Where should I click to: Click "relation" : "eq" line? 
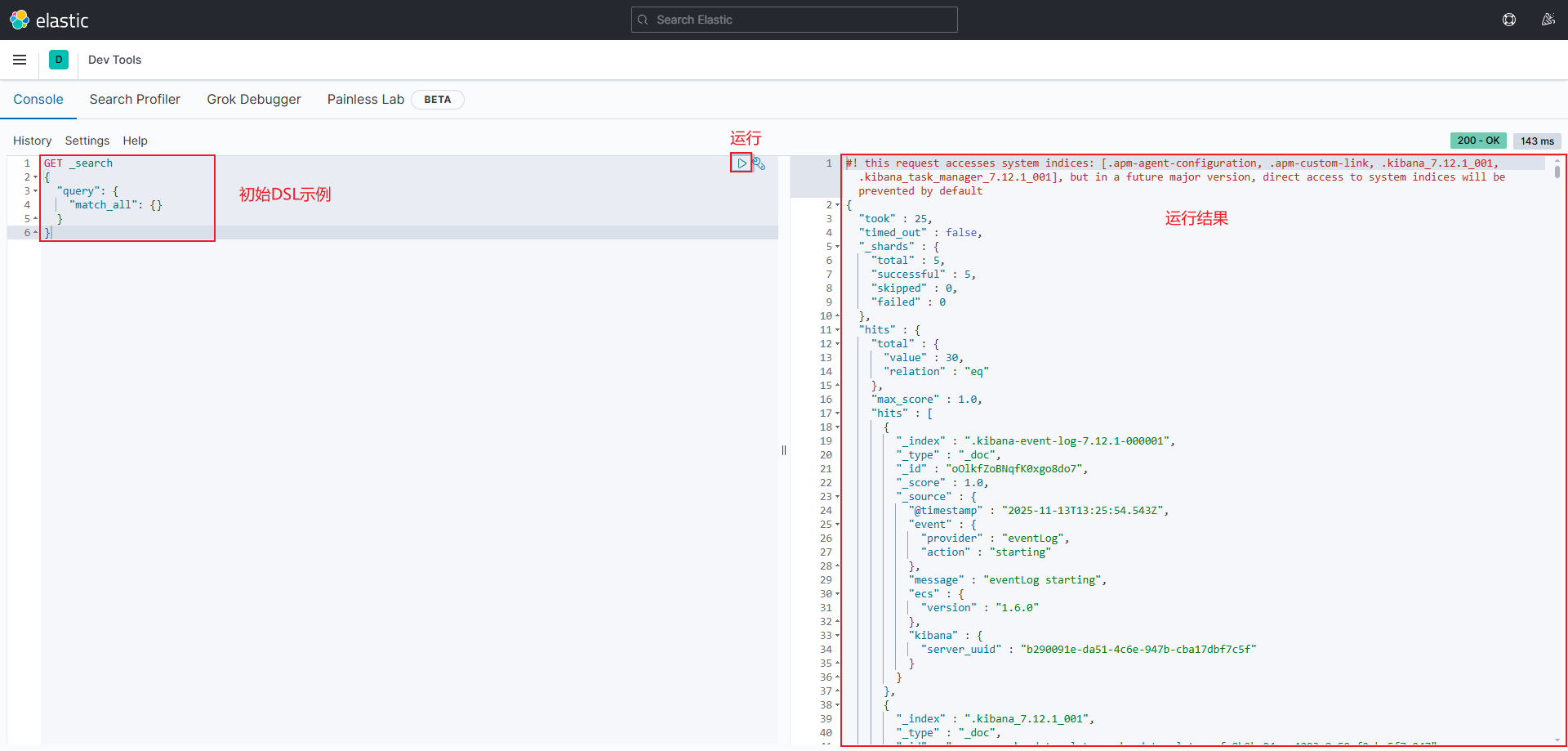click(x=936, y=372)
